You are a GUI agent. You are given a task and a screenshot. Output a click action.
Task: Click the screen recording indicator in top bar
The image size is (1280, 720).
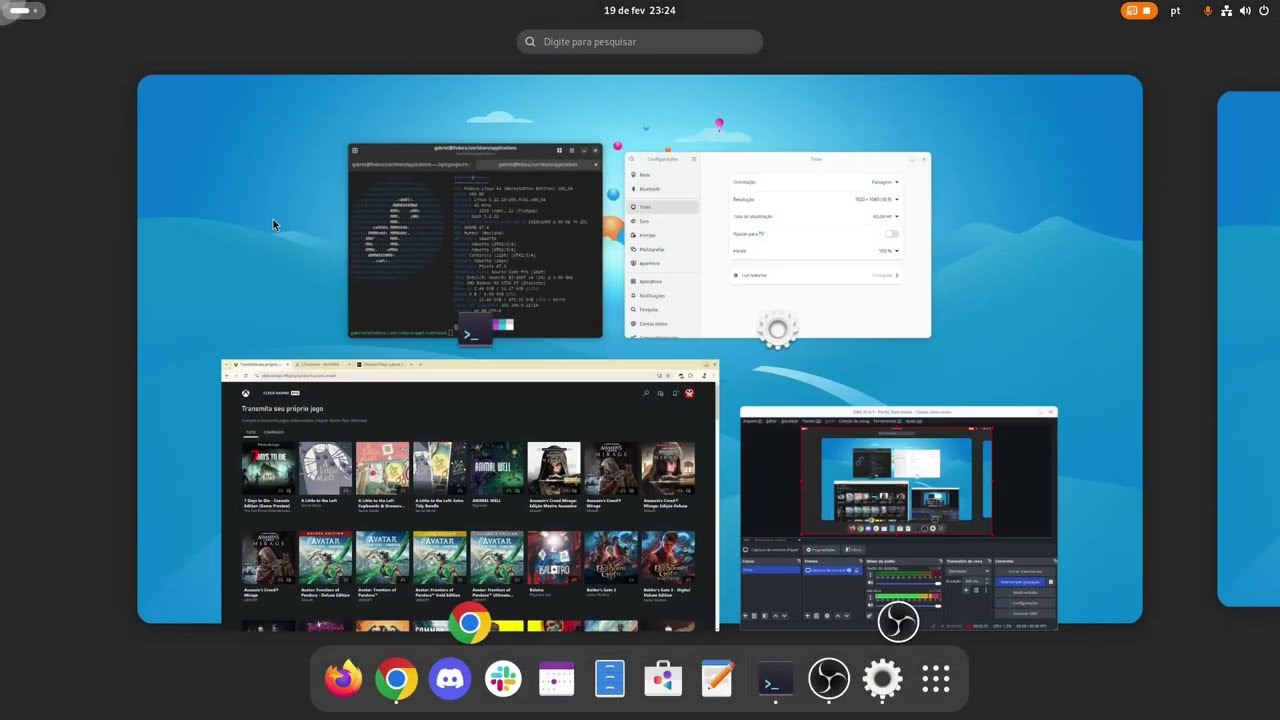[1139, 11]
